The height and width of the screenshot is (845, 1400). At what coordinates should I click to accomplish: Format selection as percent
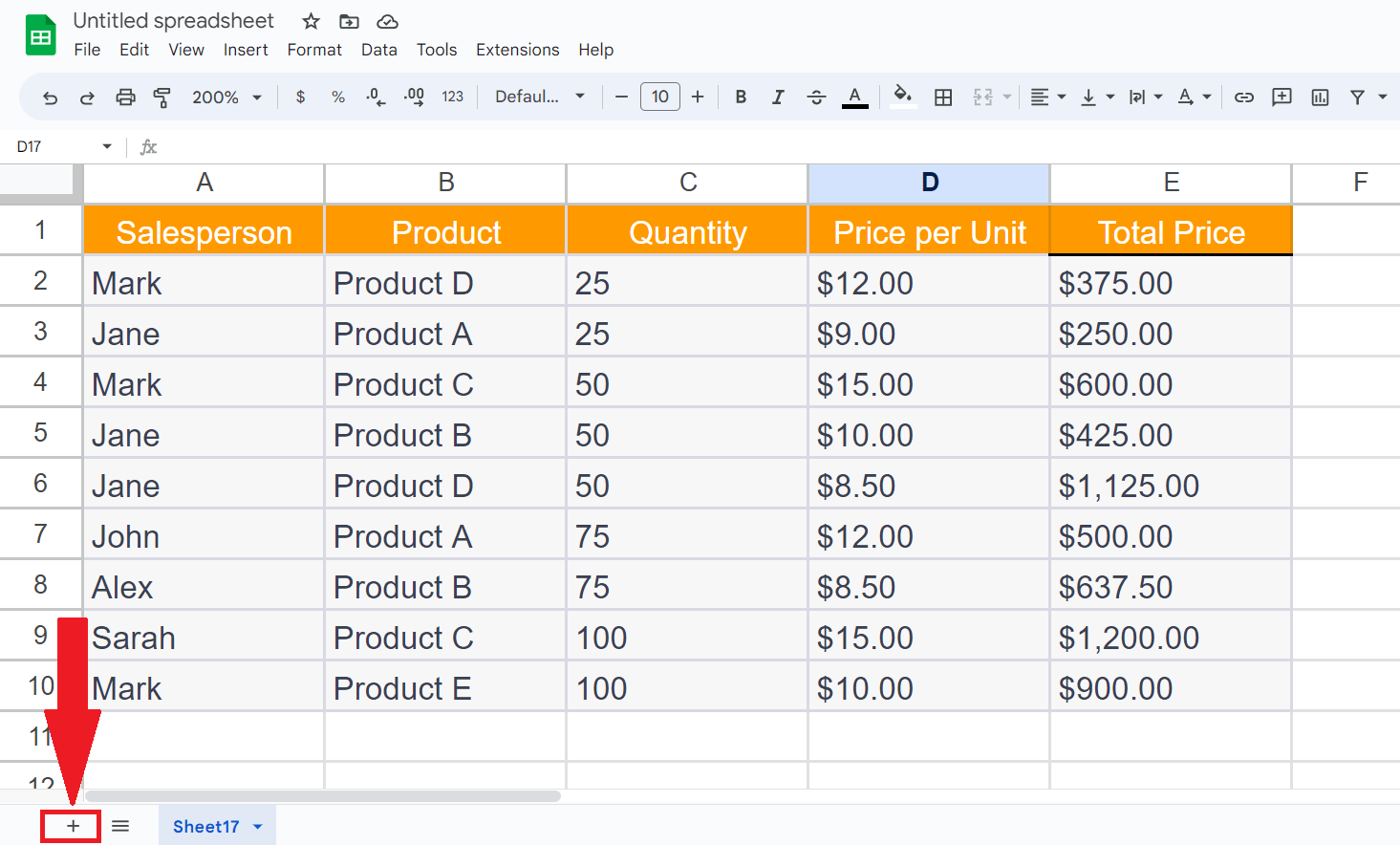[337, 97]
